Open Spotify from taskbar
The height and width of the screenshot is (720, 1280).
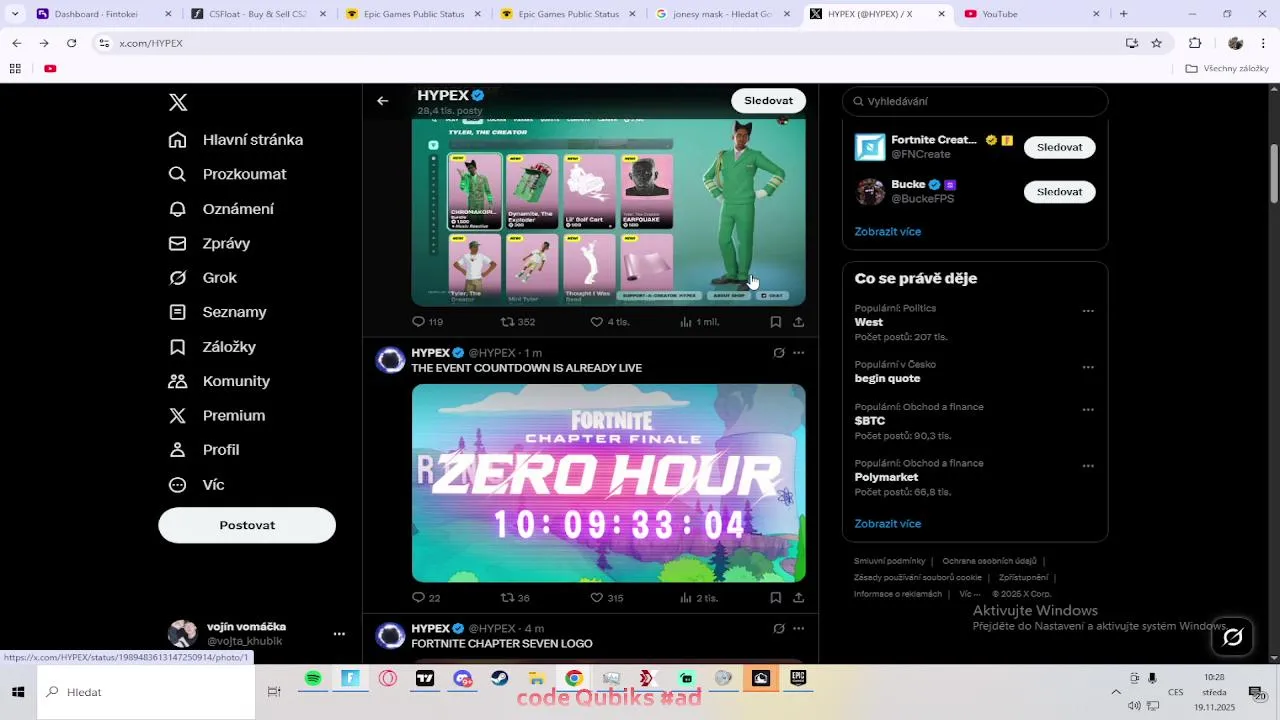pos(313,678)
